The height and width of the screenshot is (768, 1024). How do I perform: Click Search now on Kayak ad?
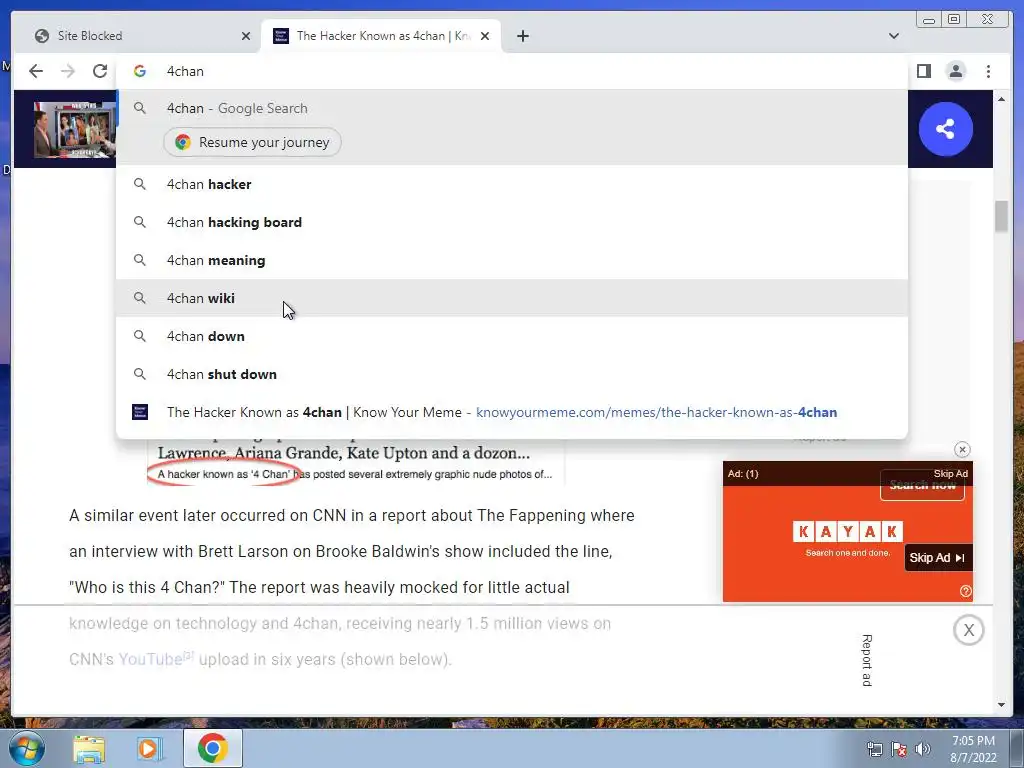922,486
